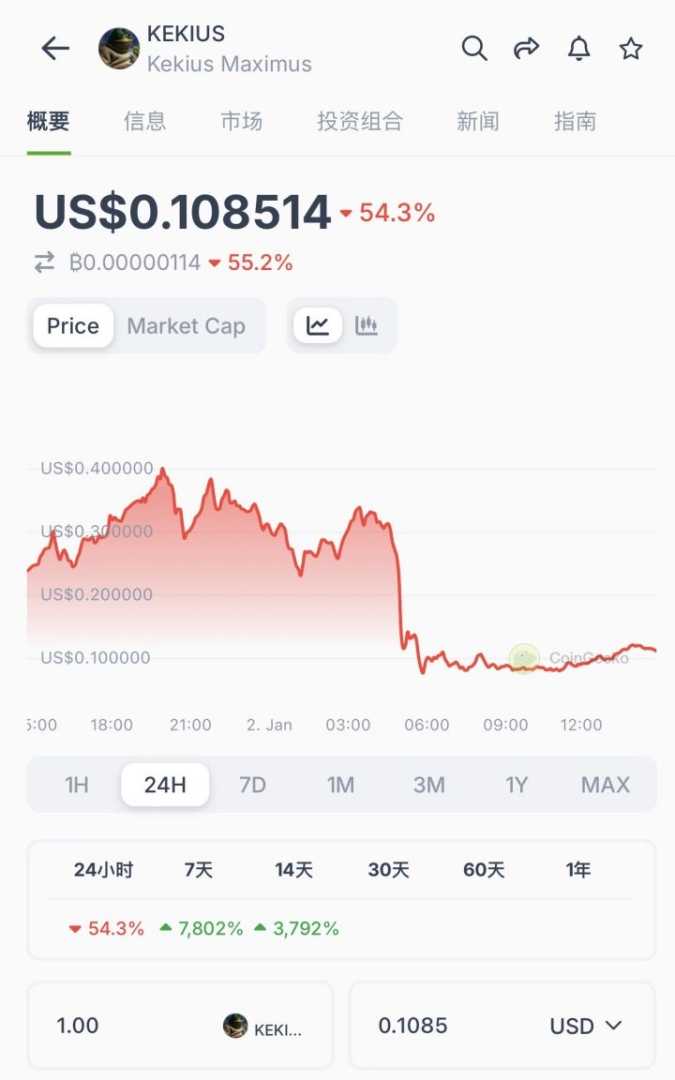Tap the share arrow icon
The image size is (675, 1080).
526,48
